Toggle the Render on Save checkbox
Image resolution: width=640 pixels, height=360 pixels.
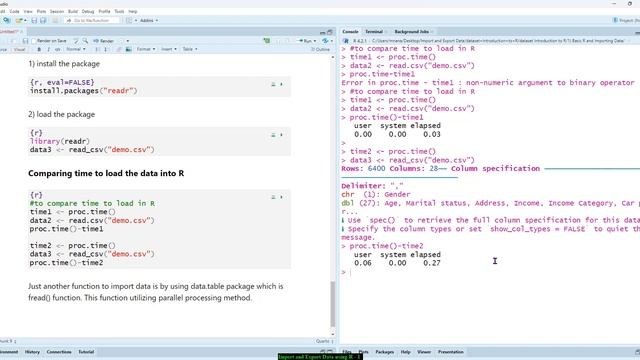click(34, 41)
